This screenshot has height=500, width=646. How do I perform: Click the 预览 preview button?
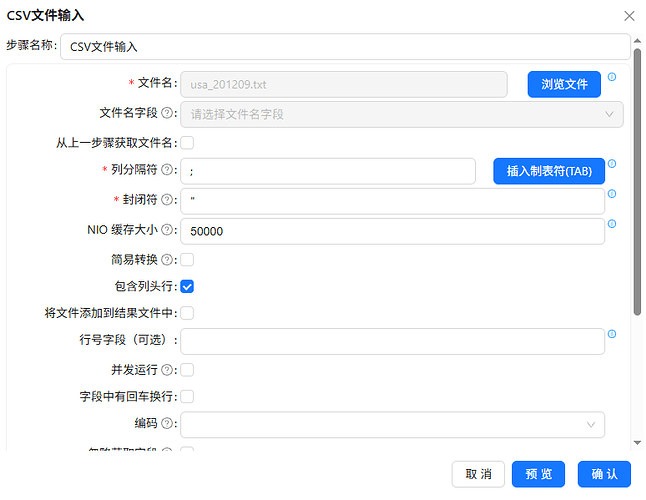(538, 474)
